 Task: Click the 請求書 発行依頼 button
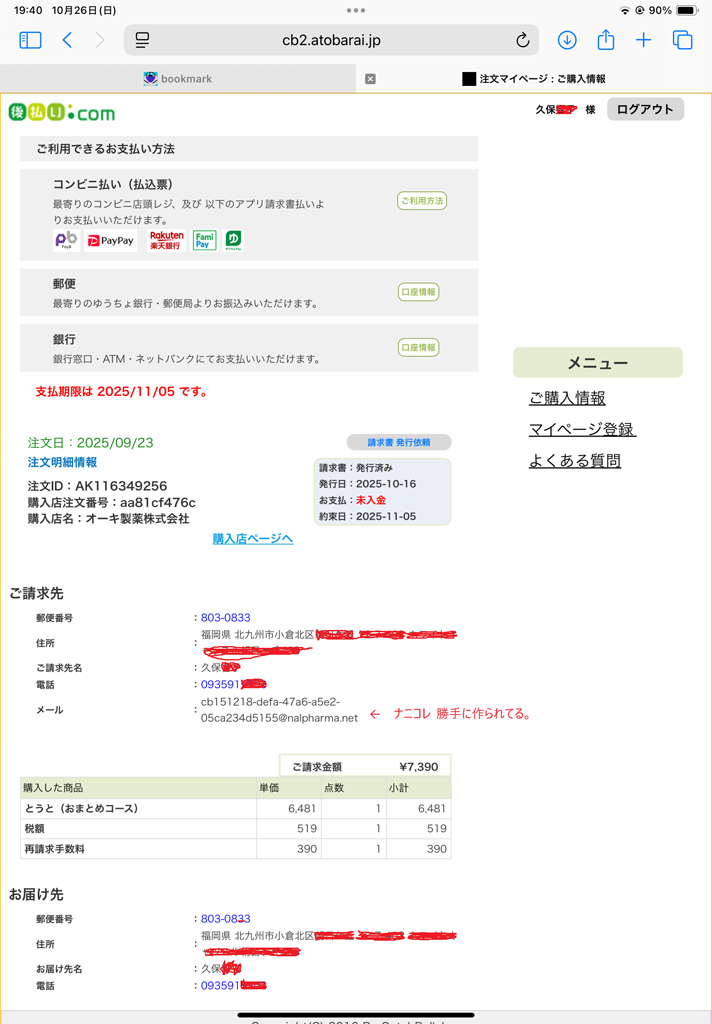tap(398, 442)
